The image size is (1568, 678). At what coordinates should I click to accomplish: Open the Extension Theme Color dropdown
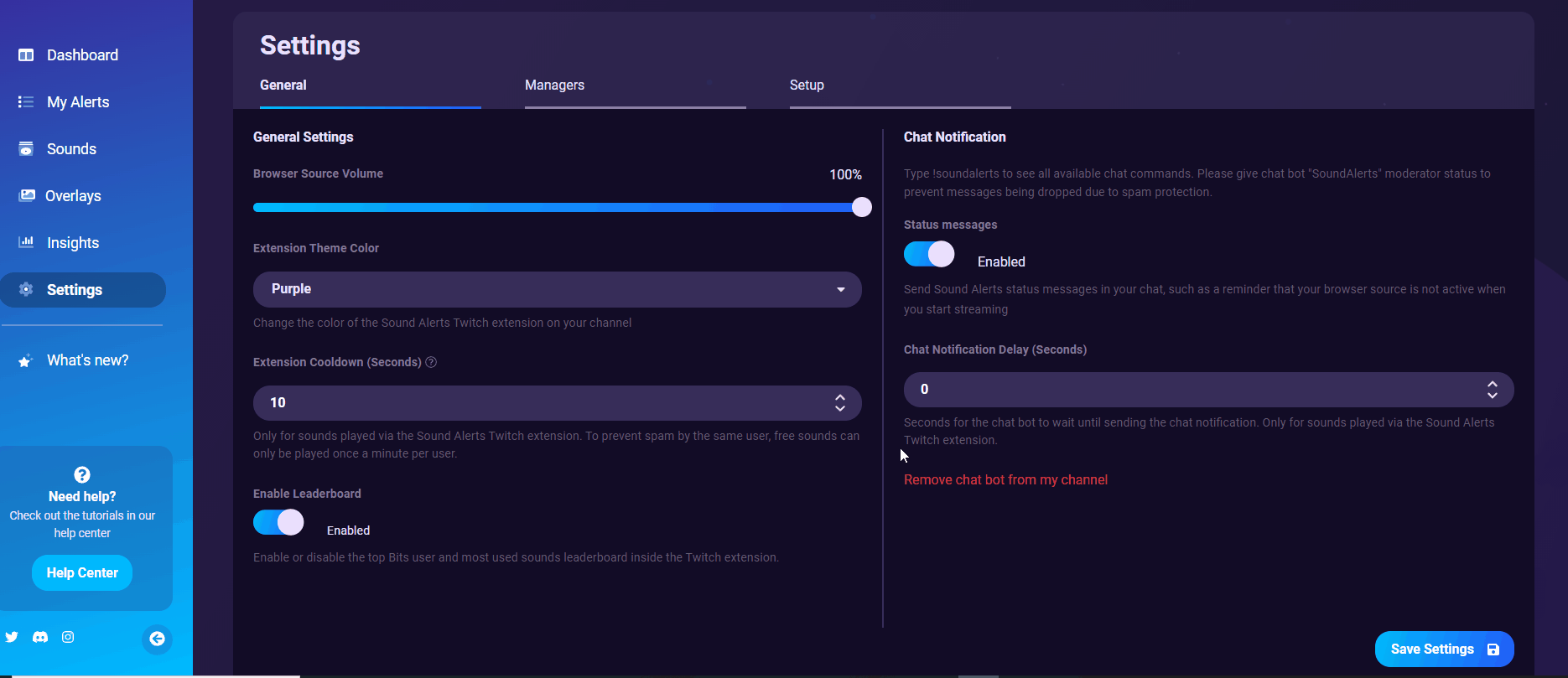558,289
